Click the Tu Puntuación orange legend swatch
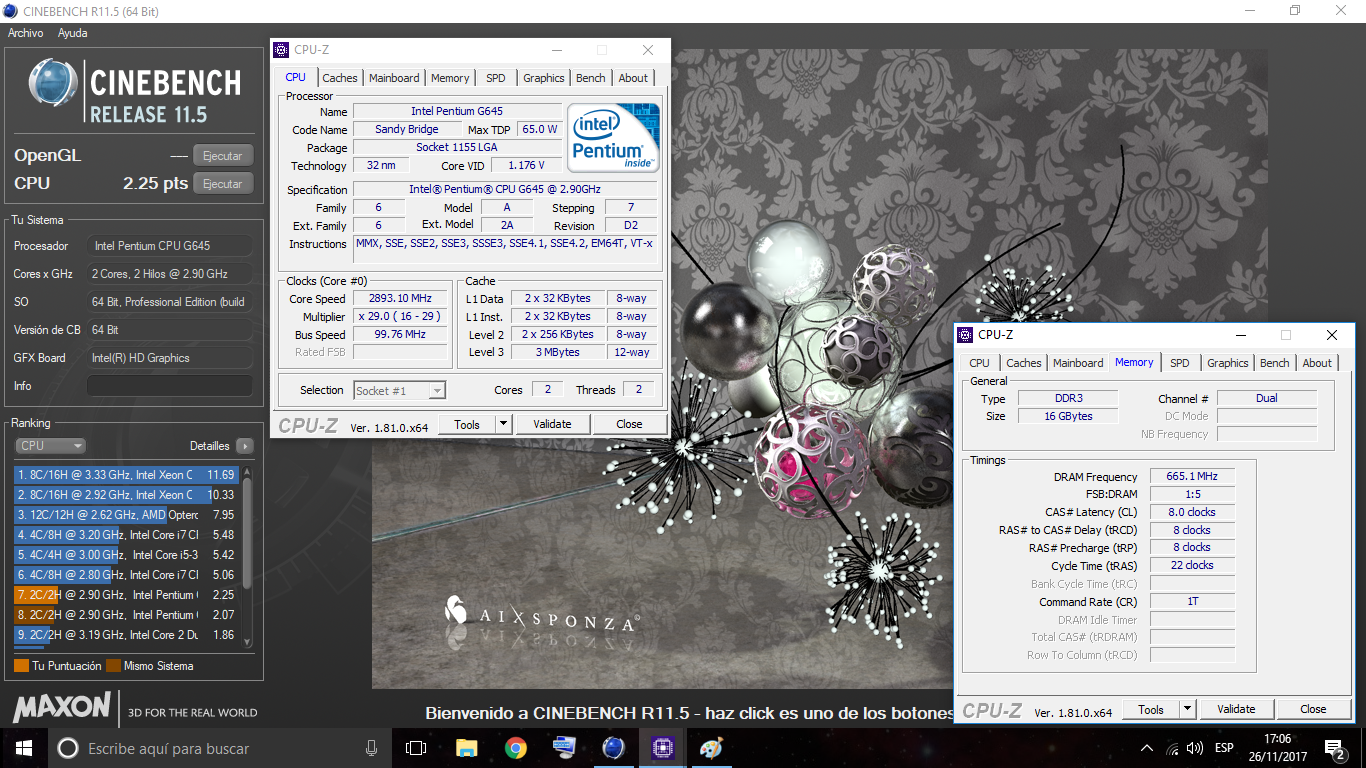This screenshot has width=1366, height=768. coord(21,666)
